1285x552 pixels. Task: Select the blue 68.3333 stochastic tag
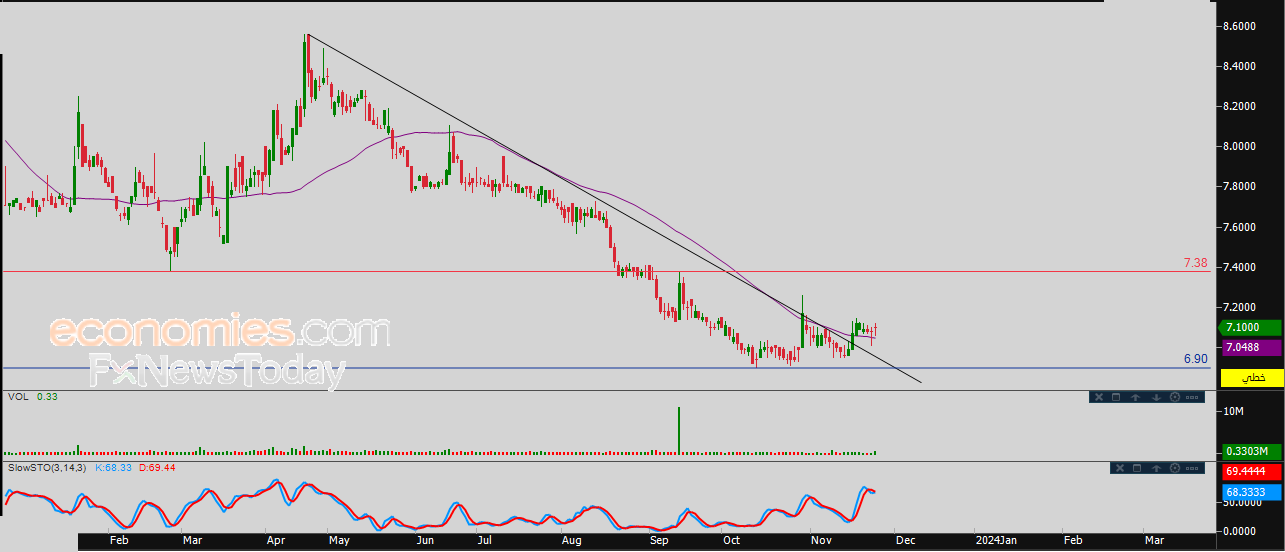(1252, 493)
